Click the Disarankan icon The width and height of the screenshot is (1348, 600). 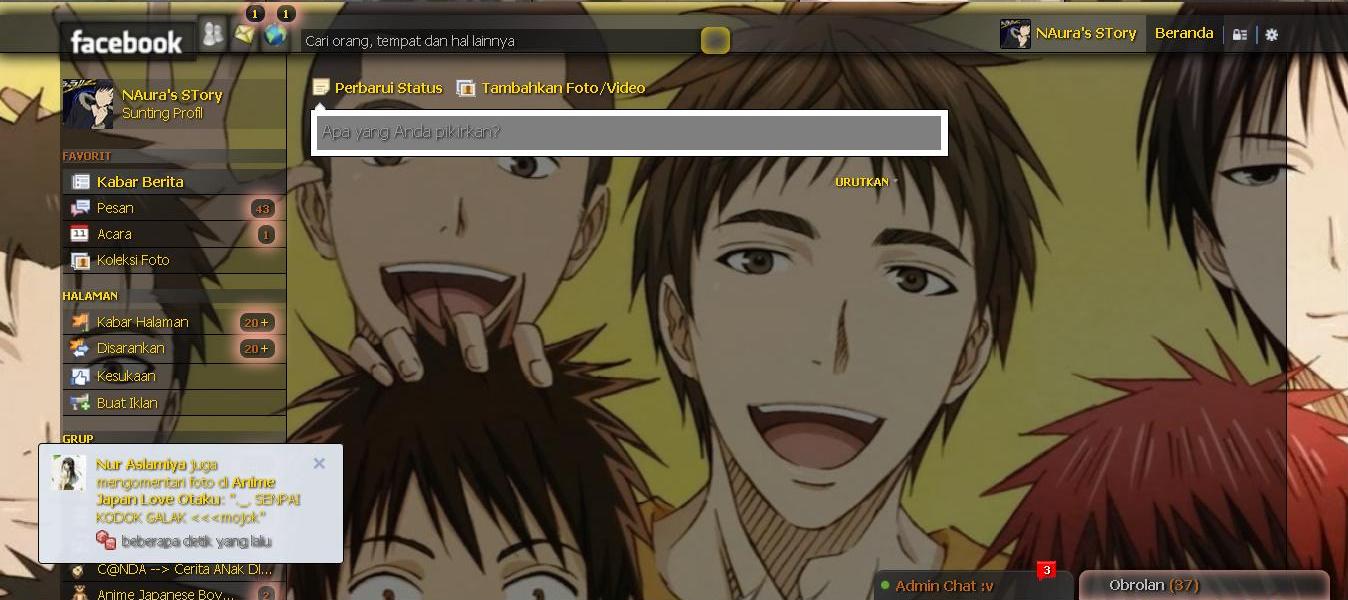(80, 348)
